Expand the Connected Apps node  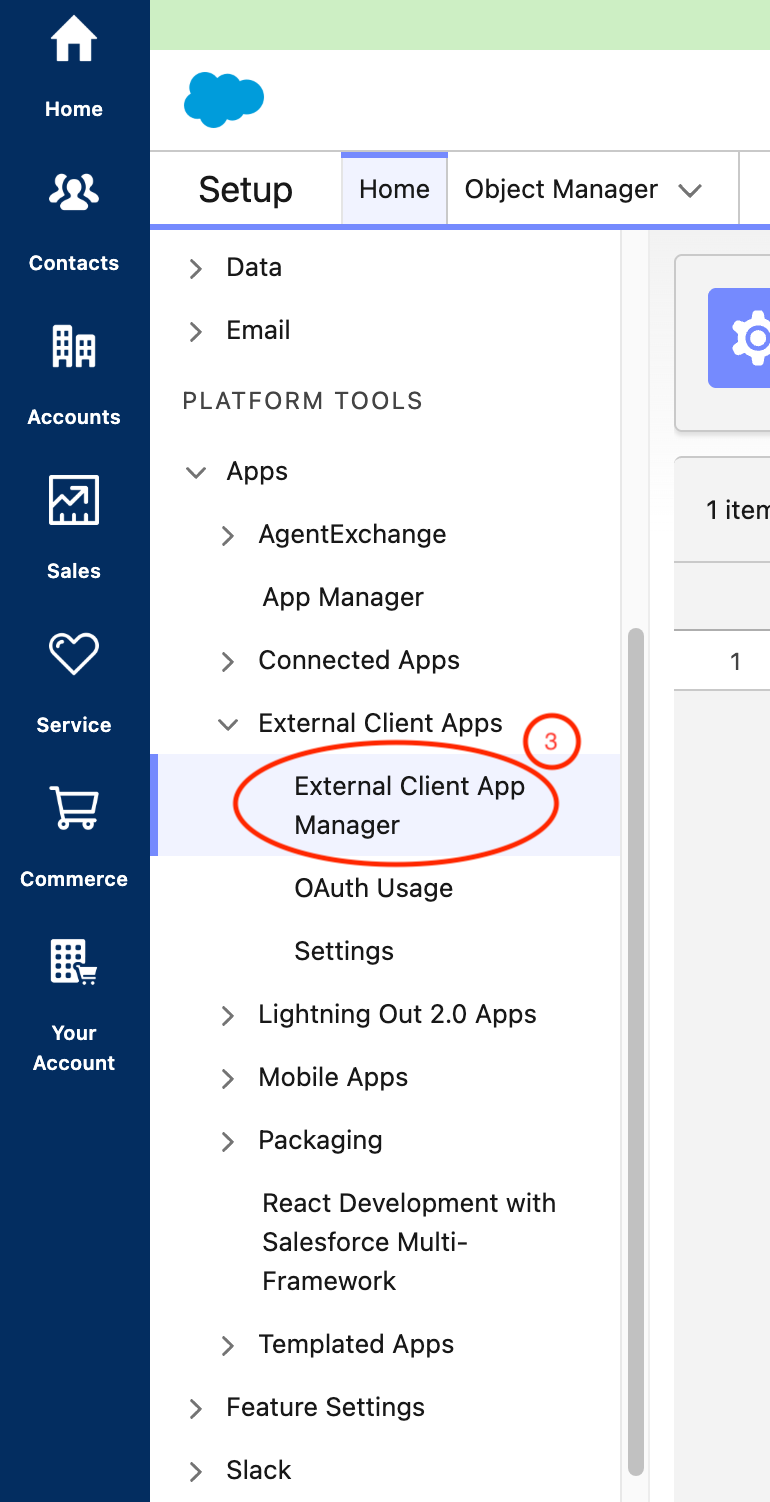[228, 661]
